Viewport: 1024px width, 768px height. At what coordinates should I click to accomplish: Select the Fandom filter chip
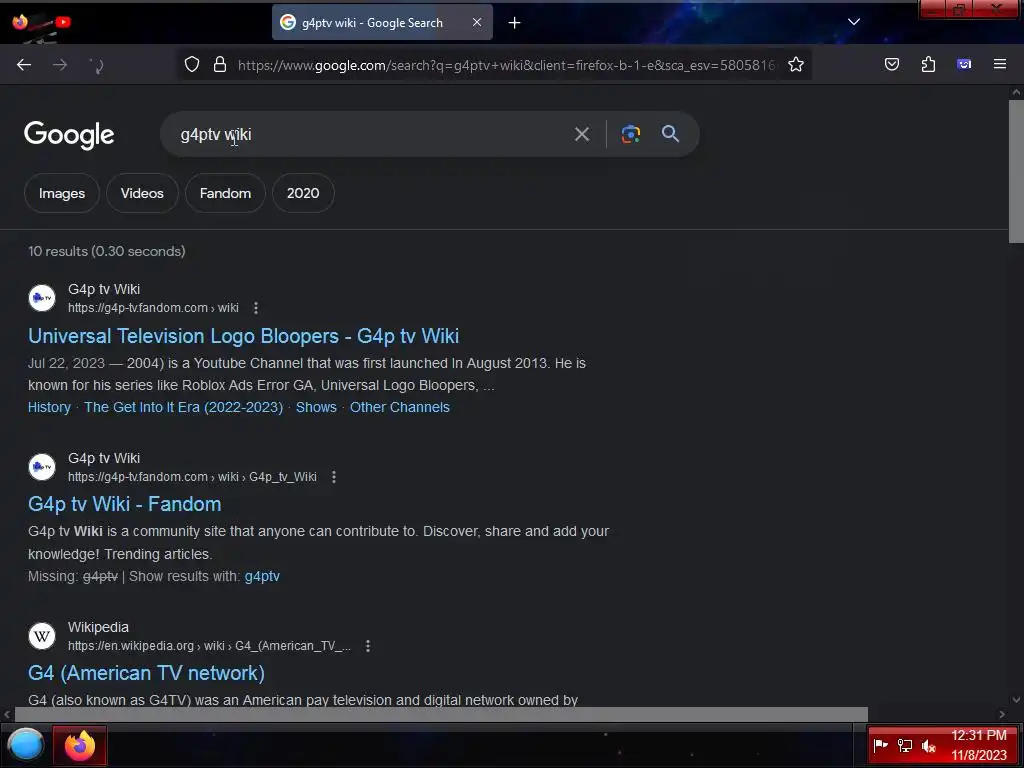[225, 193]
